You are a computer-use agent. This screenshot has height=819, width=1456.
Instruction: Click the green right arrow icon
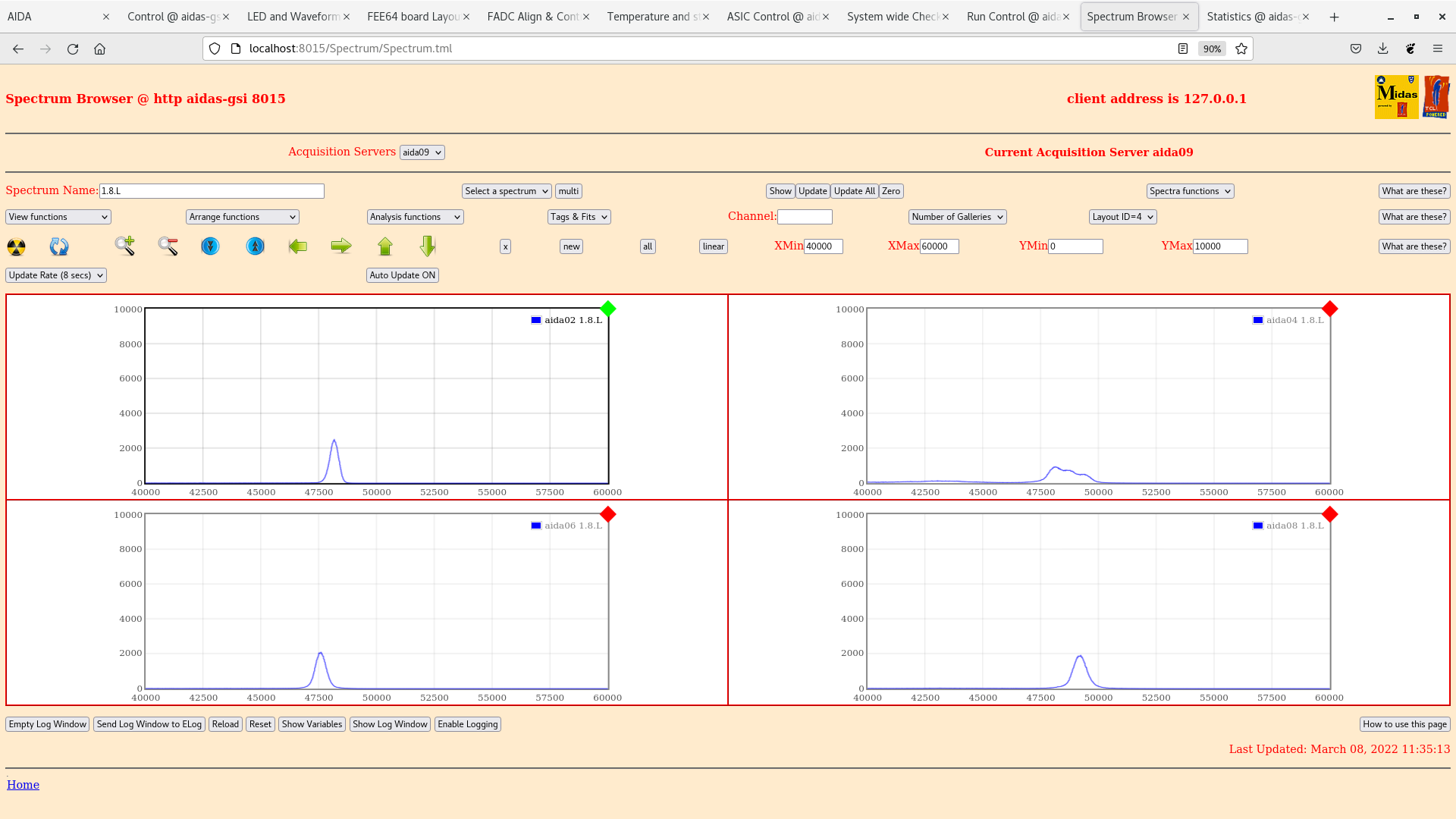341,246
